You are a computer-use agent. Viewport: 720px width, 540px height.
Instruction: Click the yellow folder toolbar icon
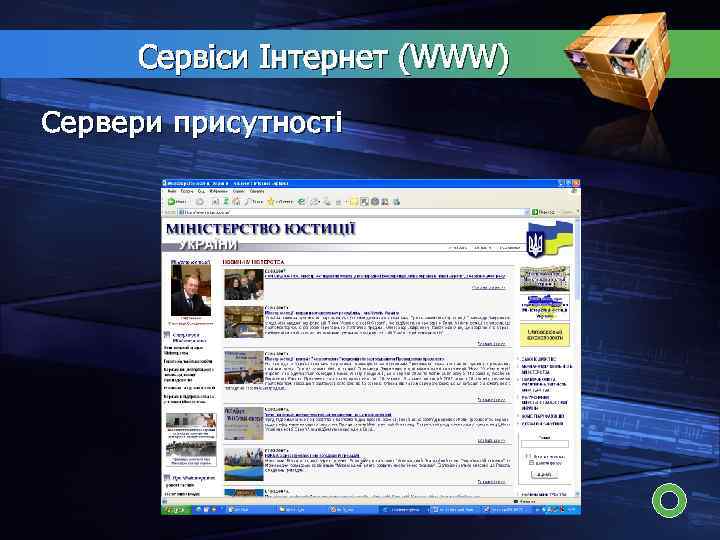pos(354,202)
